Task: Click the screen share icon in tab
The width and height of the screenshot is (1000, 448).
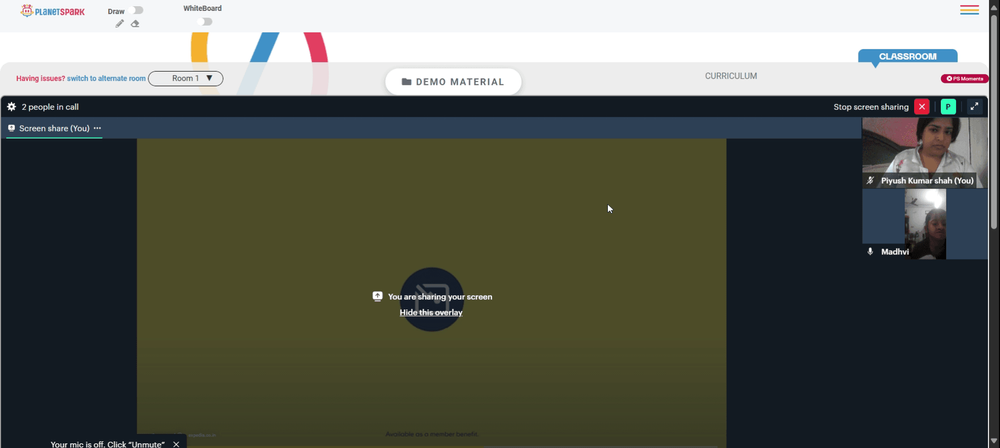Action: click(x=11, y=128)
